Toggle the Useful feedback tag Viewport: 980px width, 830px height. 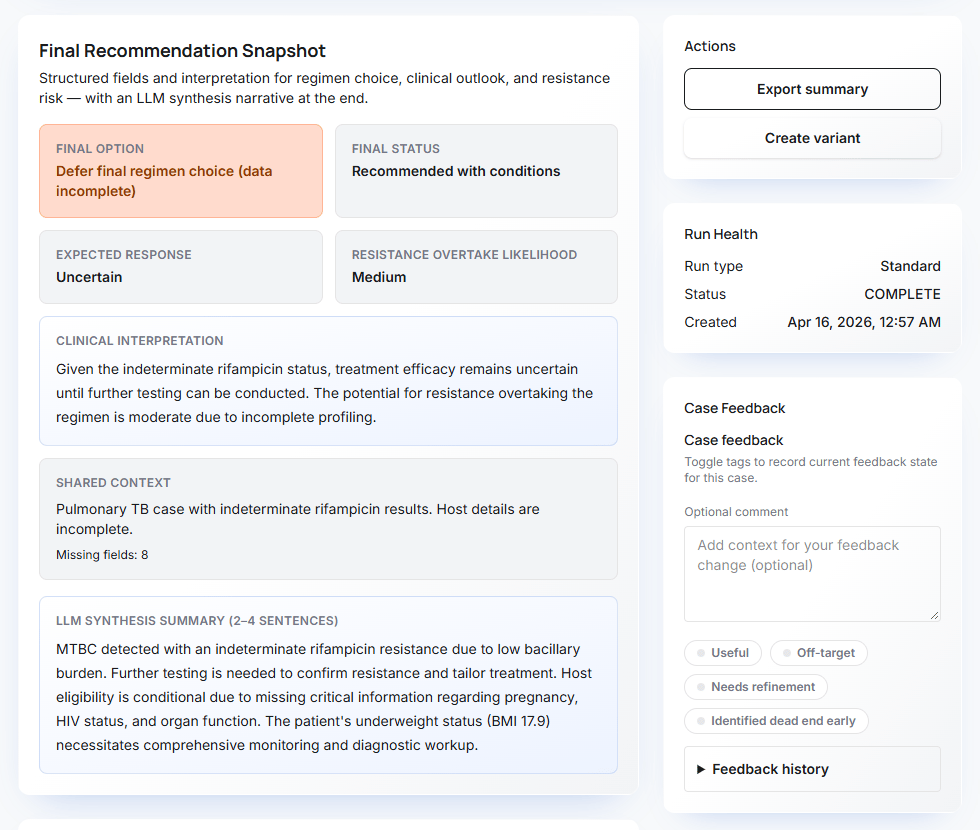[x=722, y=652]
